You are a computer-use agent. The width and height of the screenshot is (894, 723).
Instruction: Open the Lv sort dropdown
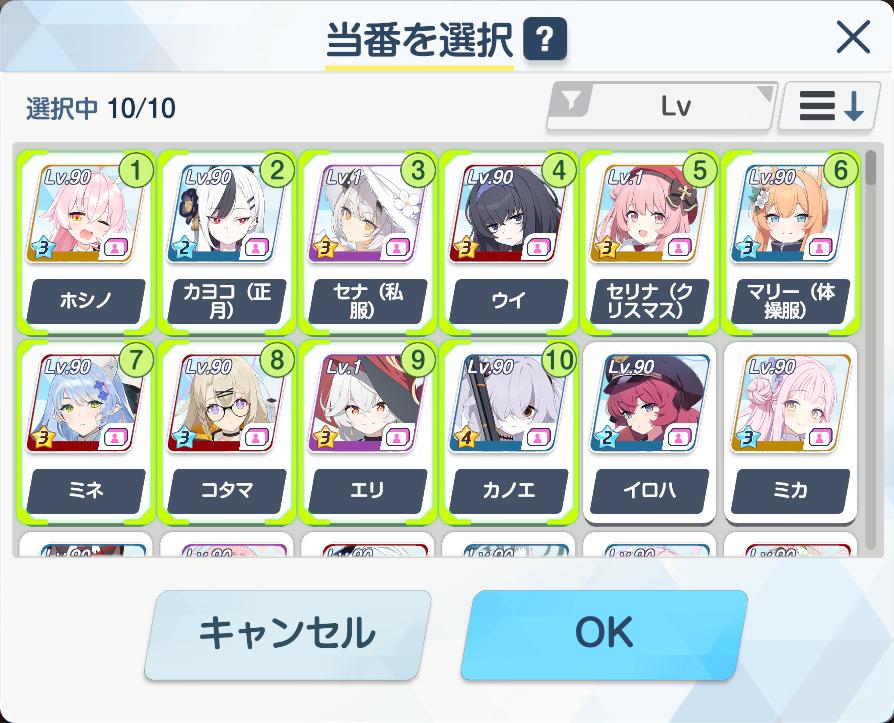pos(661,107)
